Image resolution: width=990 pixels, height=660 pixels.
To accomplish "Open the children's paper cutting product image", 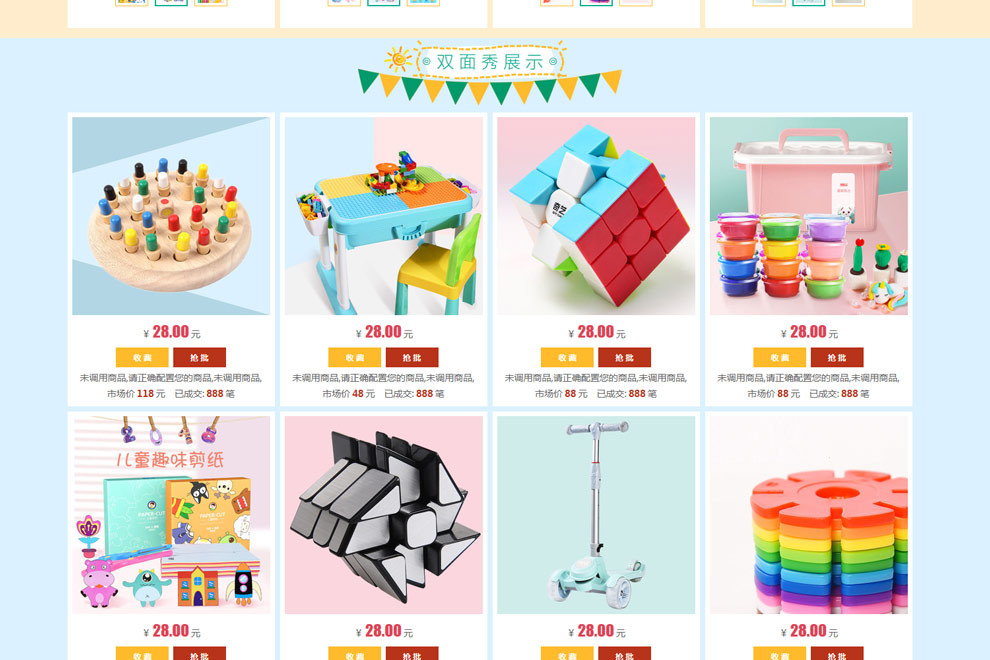I will (x=171, y=515).
